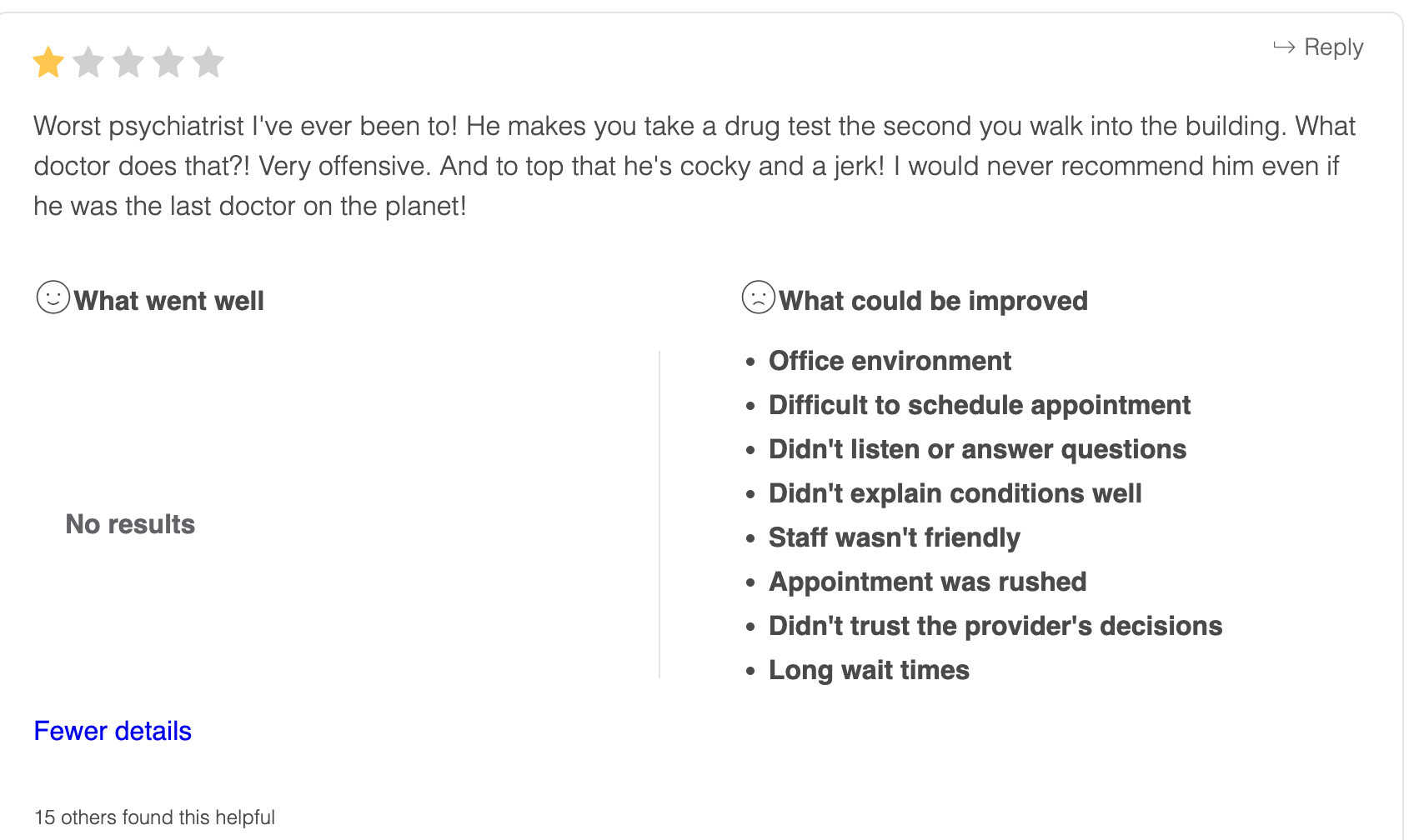The width and height of the screenshot is (1424, 840).
Task: Click the sad face icon
Action: (x=759, y=297)
